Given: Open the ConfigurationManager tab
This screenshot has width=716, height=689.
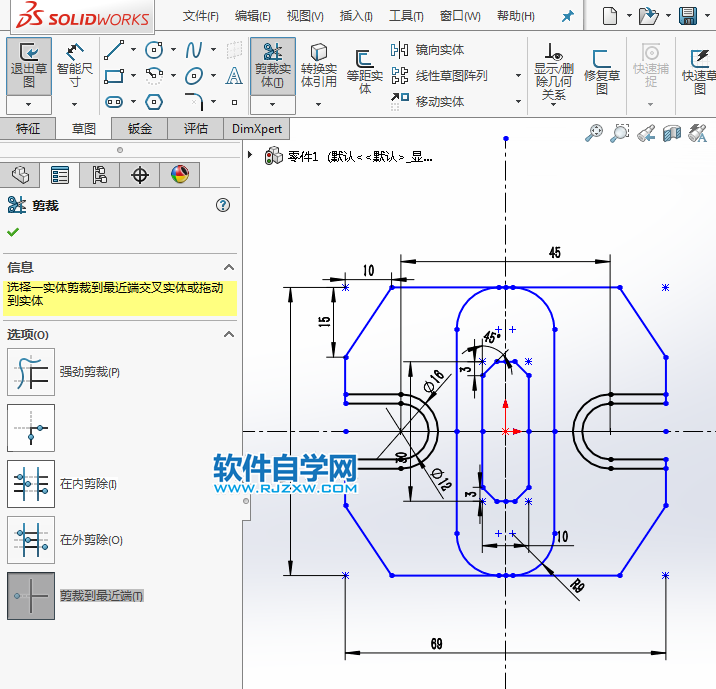Looking at the screenshot, I should click(100, 175).
